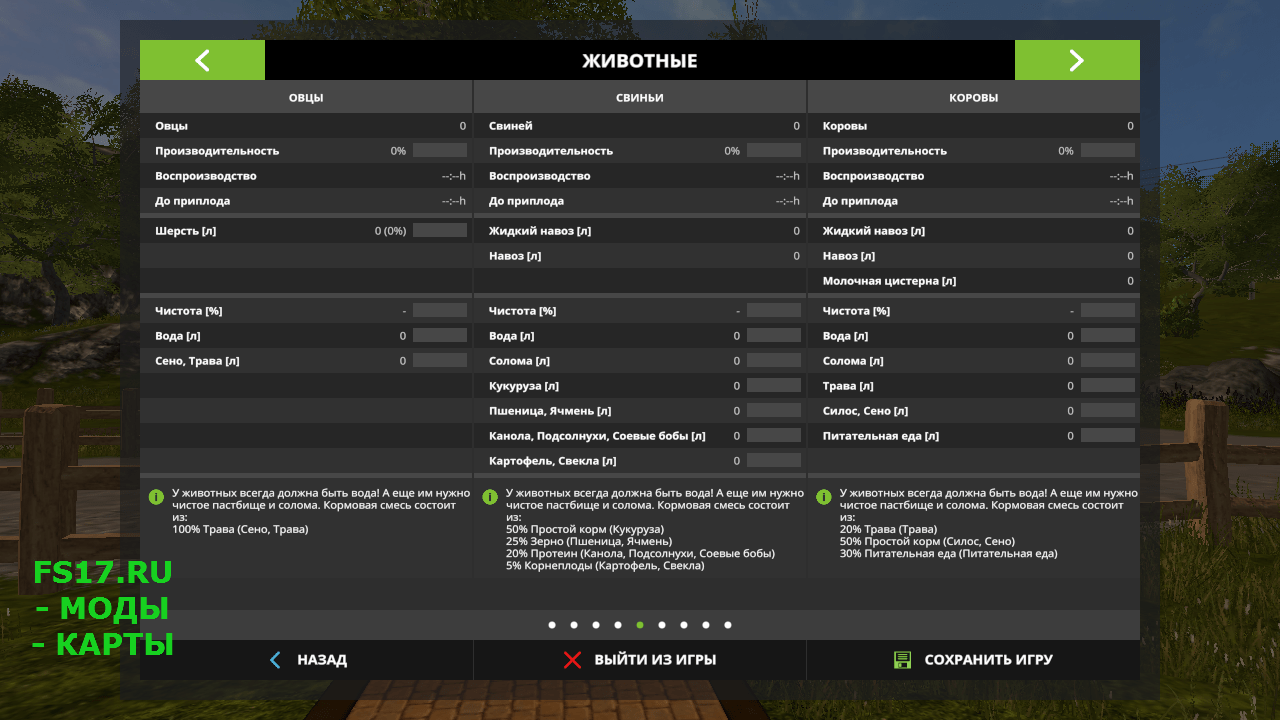Click 5% Корнеплоды feed line
Screen dimensions: 1280x720
click(605, 565)
